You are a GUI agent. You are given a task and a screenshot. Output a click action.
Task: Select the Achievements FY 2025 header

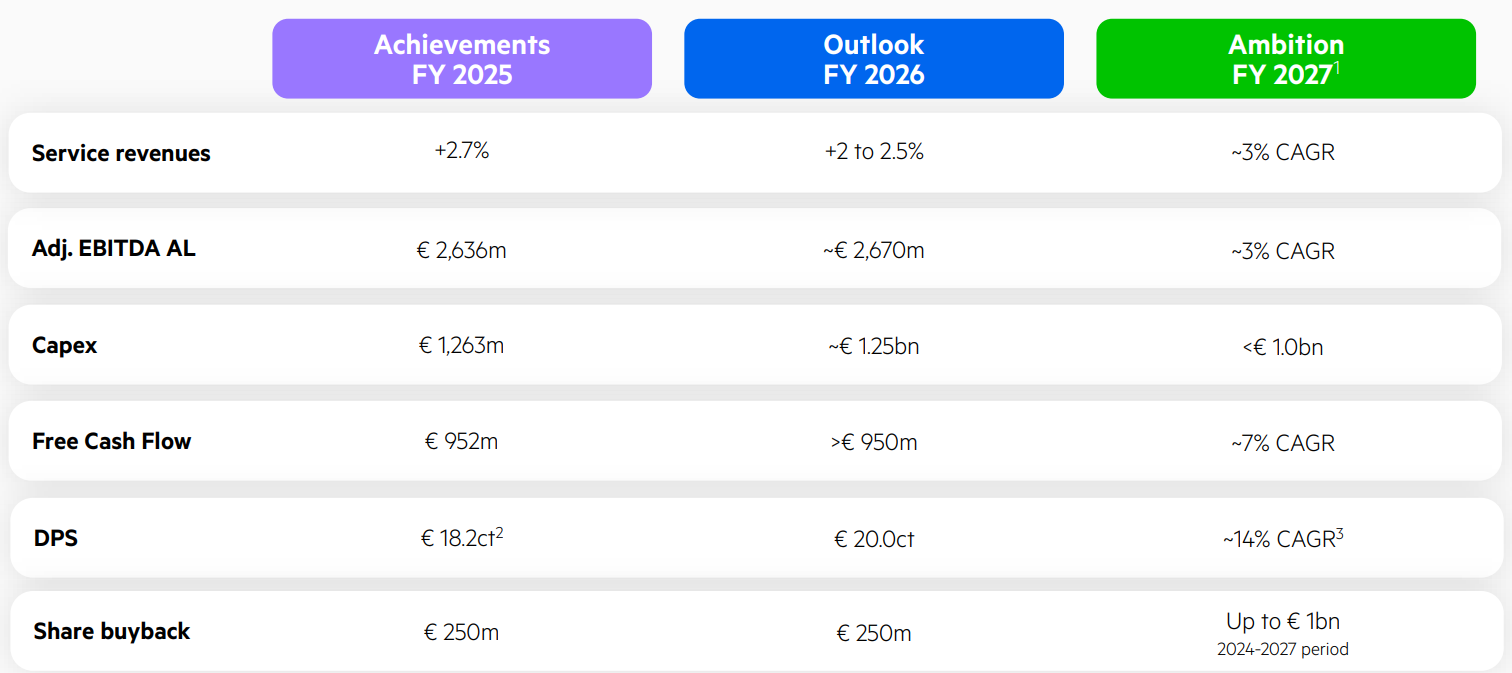tap(462, 59)
